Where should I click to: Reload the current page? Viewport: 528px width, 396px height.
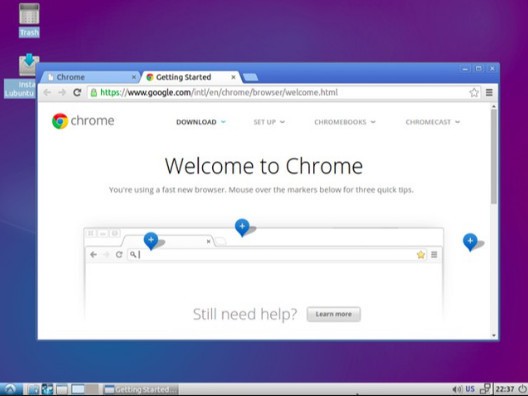(77, 92)
